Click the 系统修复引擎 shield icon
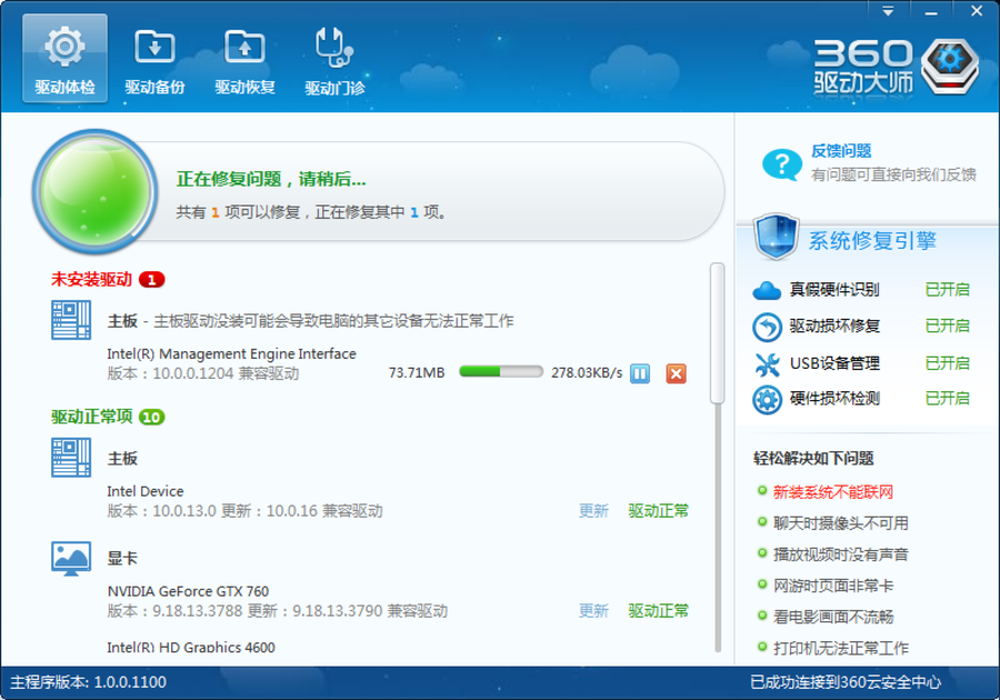Image resolution: width=1000 pixels, height=700 pixels. coord(776,237)
